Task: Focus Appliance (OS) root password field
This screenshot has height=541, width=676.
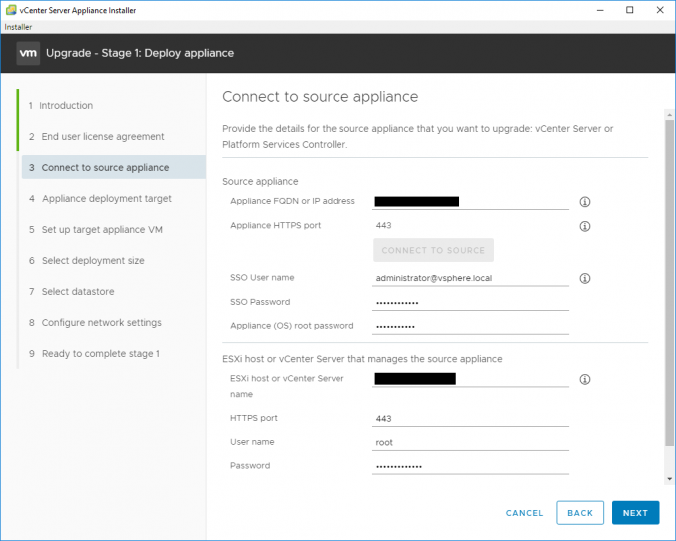Action: (x=470, y=326)
